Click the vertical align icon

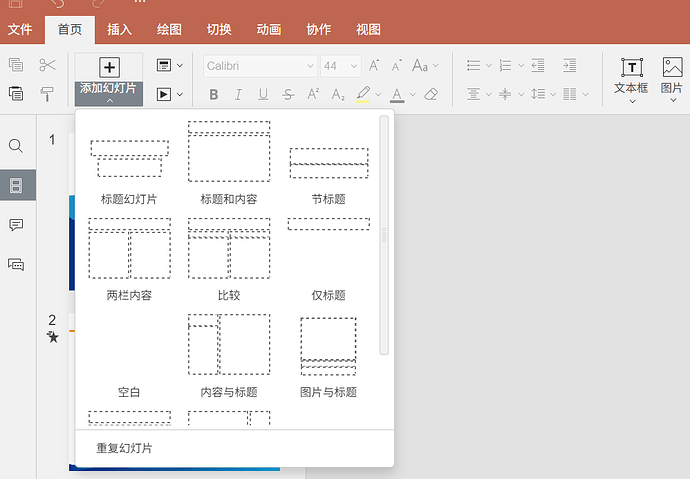(x=506, y=94)
